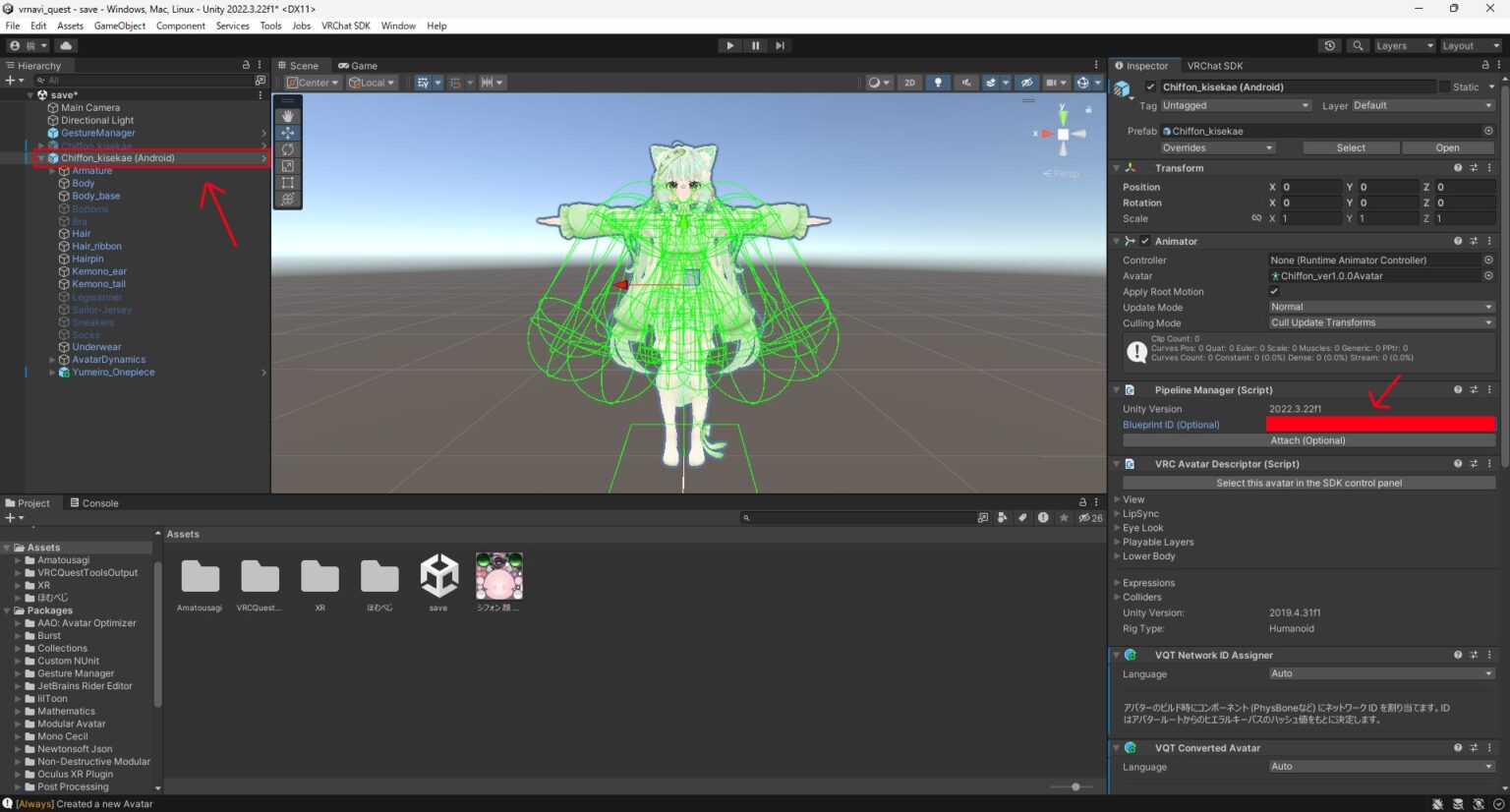
Task: Open the VRChat SDK menu
Action: [x=345, y=26]
